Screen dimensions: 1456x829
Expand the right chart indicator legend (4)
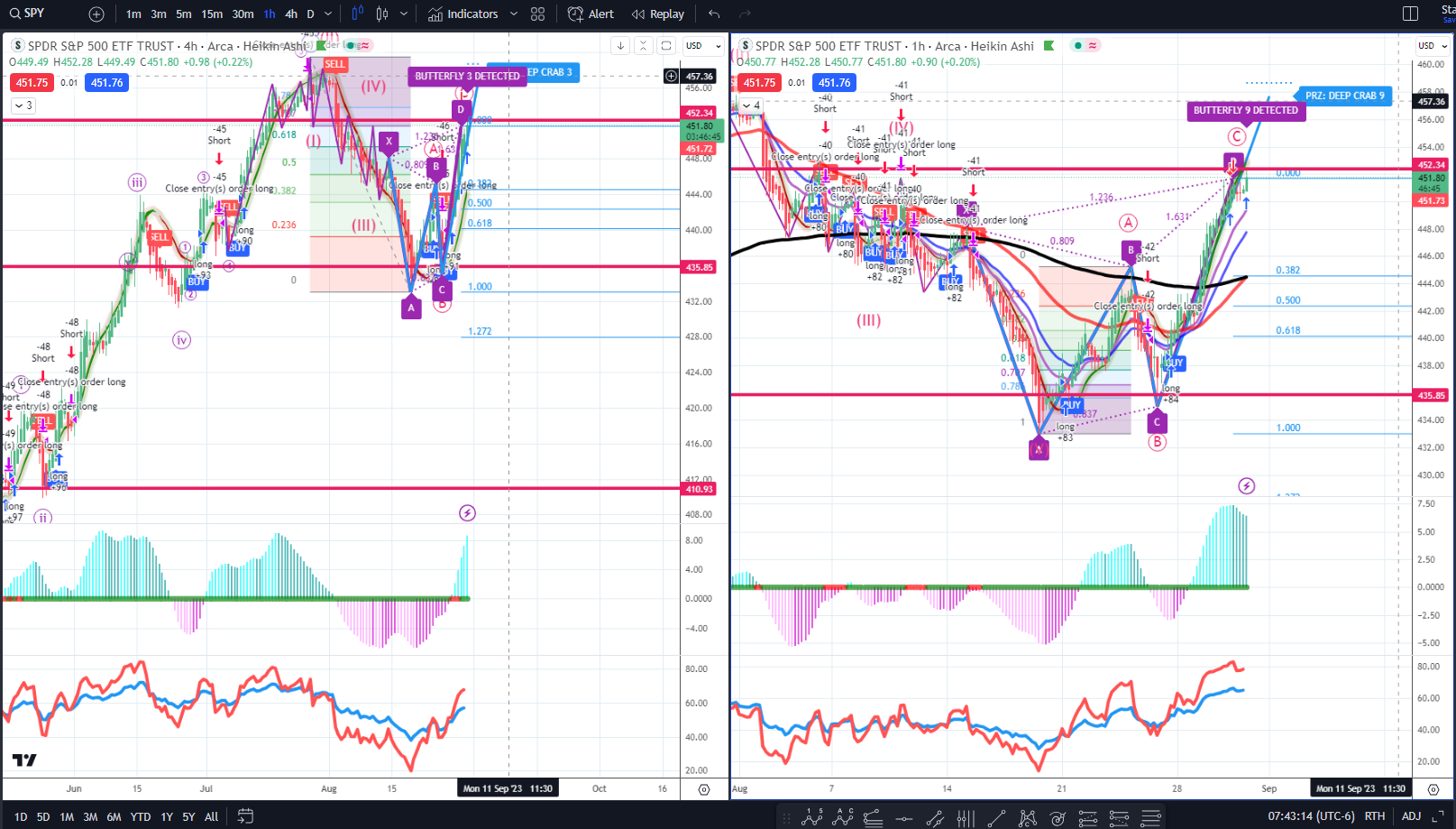751,106
